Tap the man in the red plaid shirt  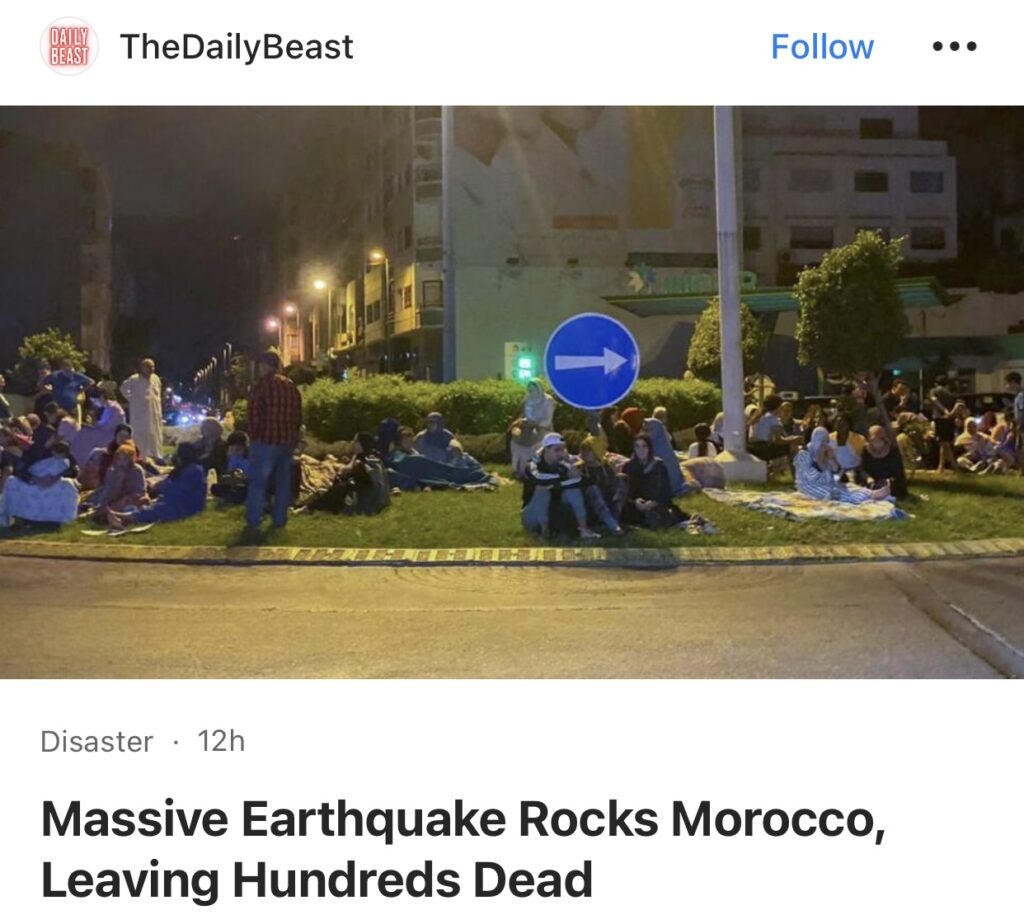coord(273,440)
